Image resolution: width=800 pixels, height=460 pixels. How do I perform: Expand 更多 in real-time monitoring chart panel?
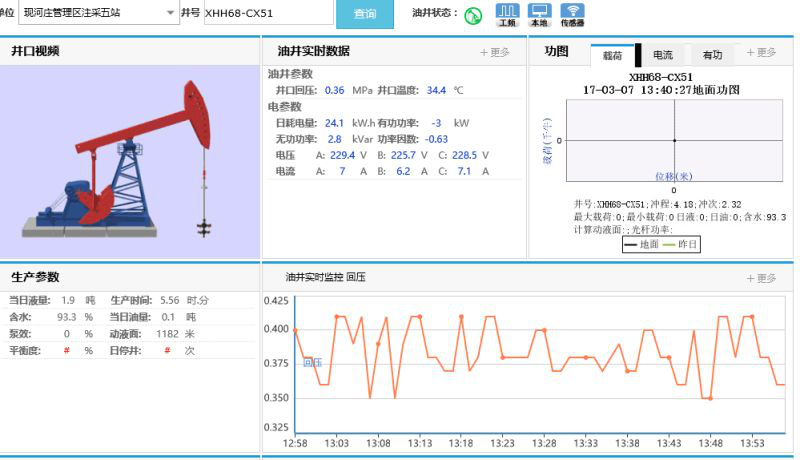tap(761, 278)
